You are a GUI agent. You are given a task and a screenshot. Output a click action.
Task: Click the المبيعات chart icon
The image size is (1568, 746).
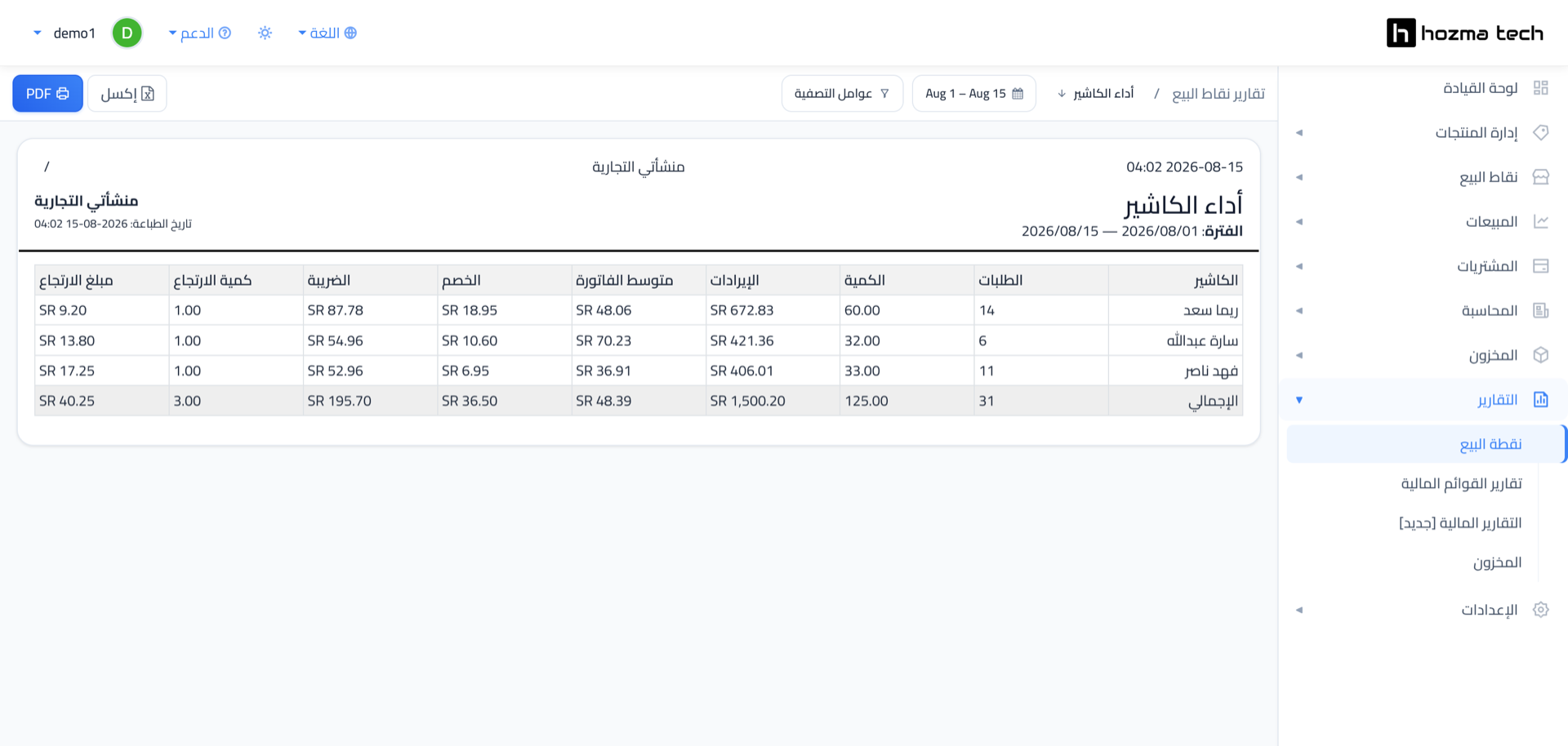click(x=1540, y=221)
